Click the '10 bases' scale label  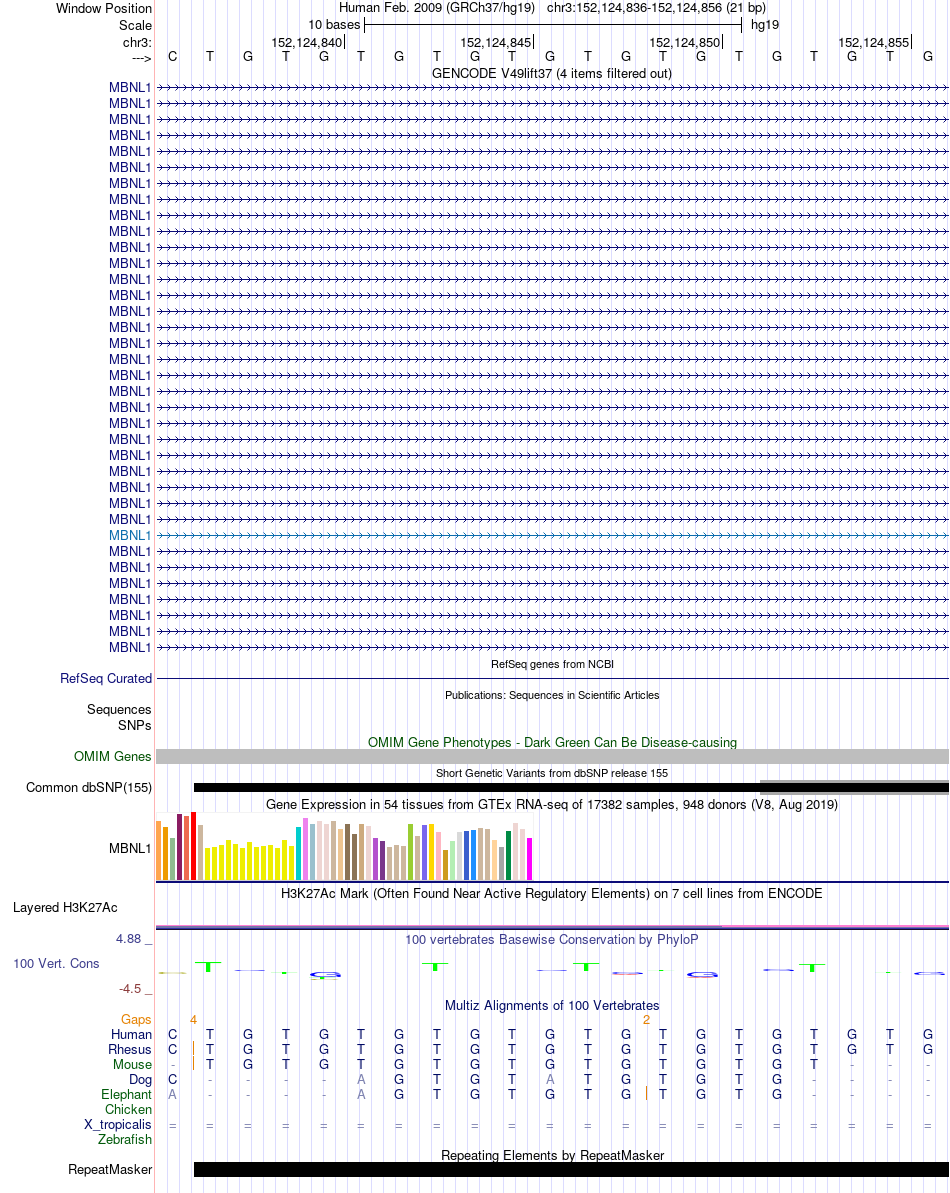(334, 25)
